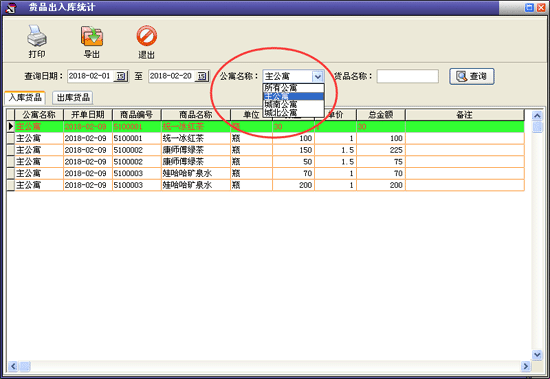
Task: Sort by 总金额 column header
Action: coord(381,115)
